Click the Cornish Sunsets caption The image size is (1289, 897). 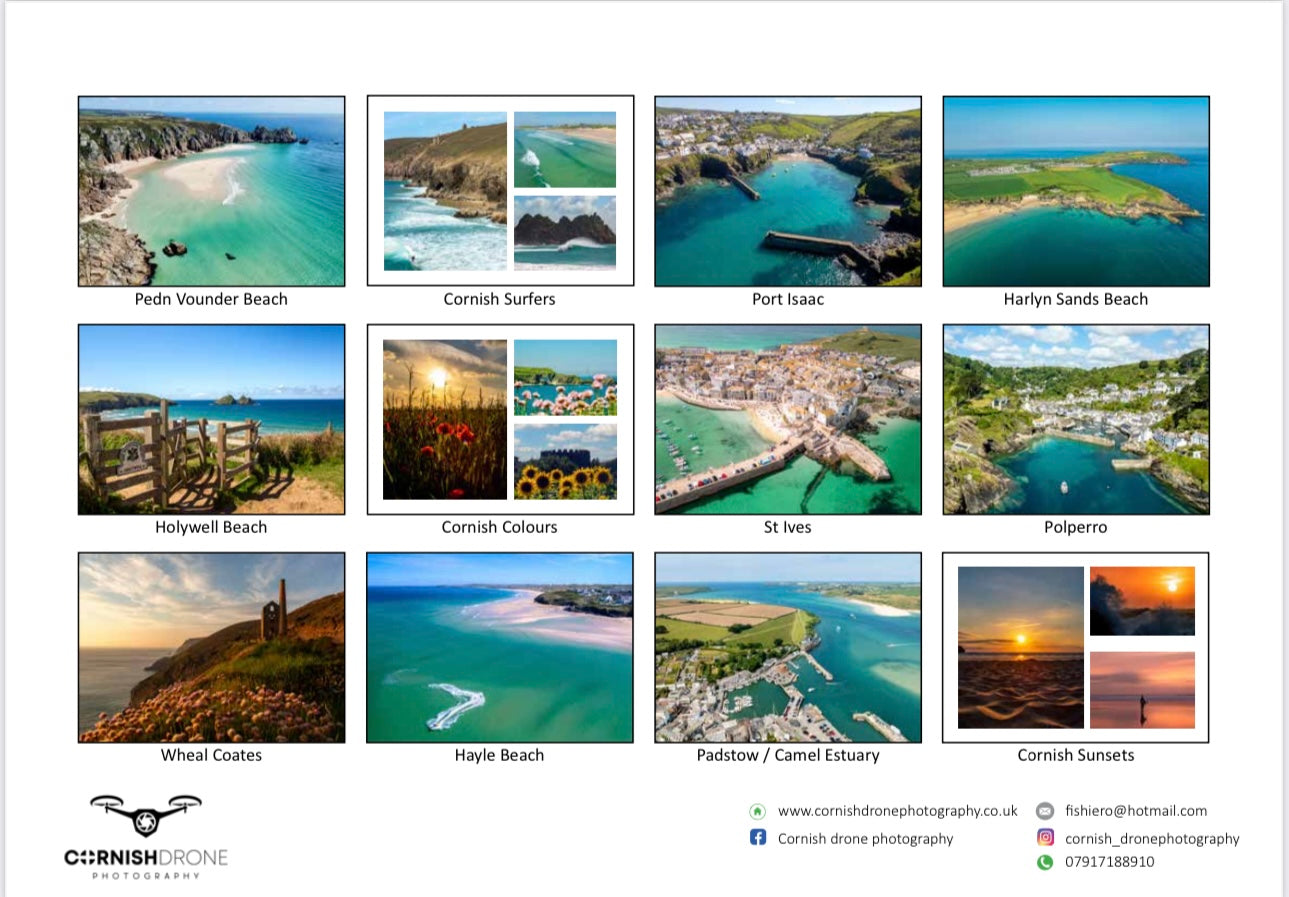(1076, 755)
